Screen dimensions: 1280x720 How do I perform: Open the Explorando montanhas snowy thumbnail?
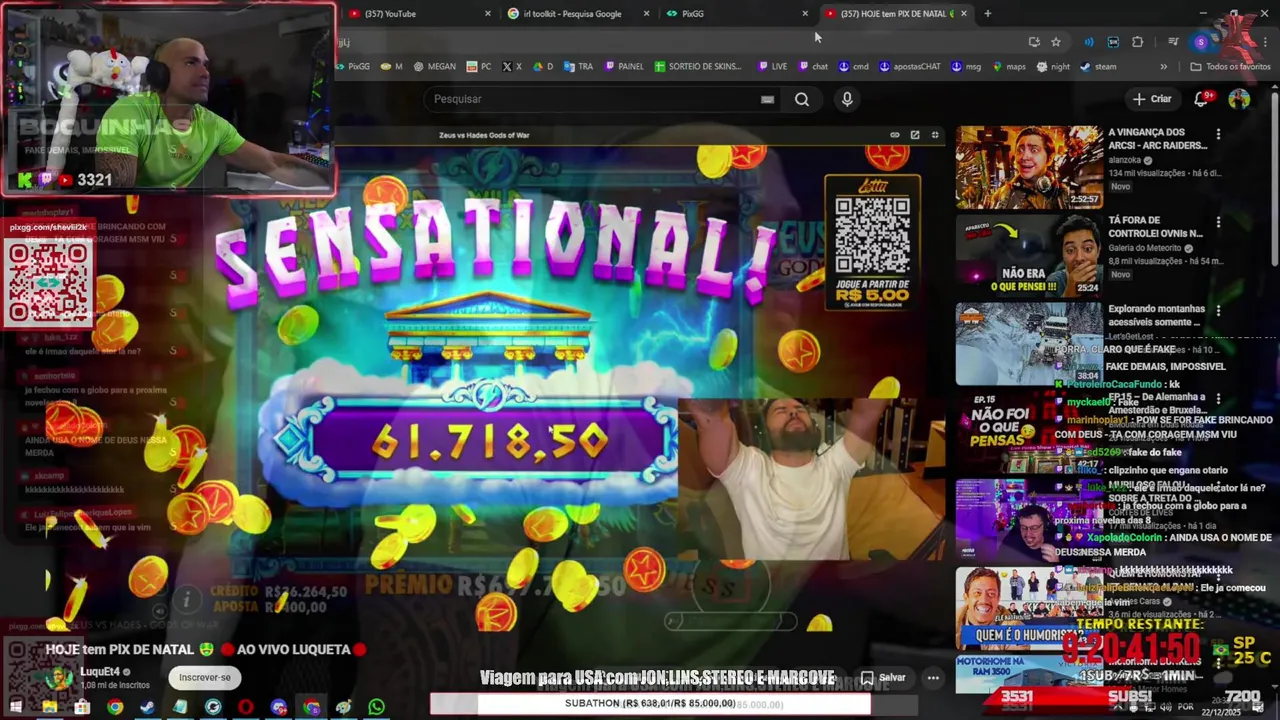[1029, 344]
